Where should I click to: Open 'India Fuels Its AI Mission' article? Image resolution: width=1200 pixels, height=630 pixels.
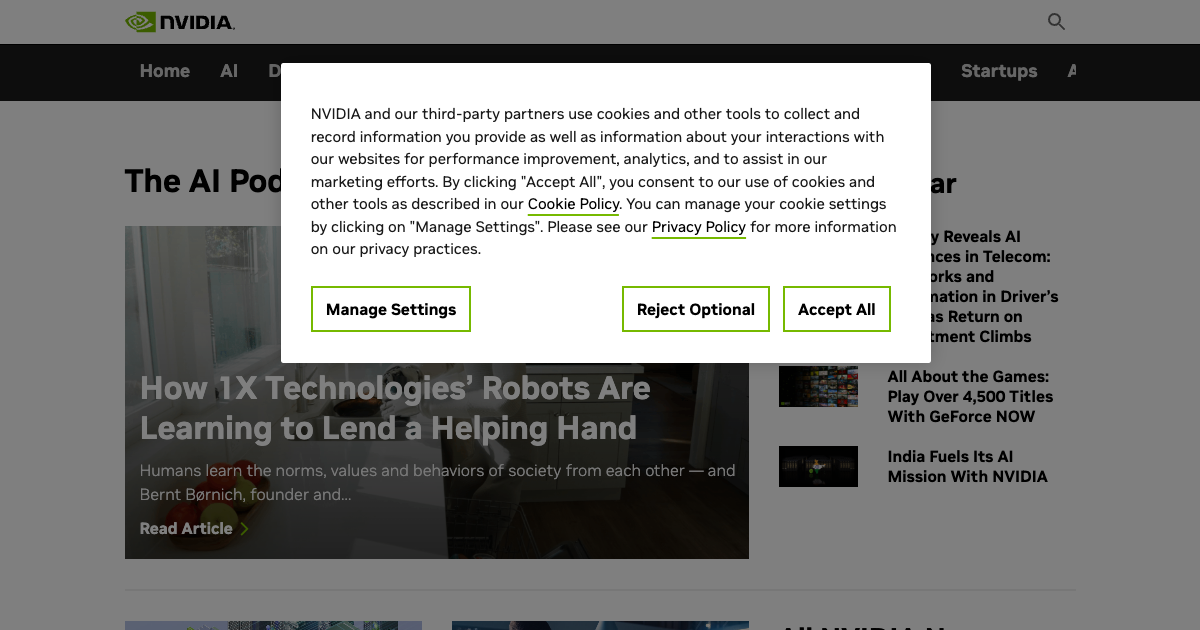pos(967,466)
